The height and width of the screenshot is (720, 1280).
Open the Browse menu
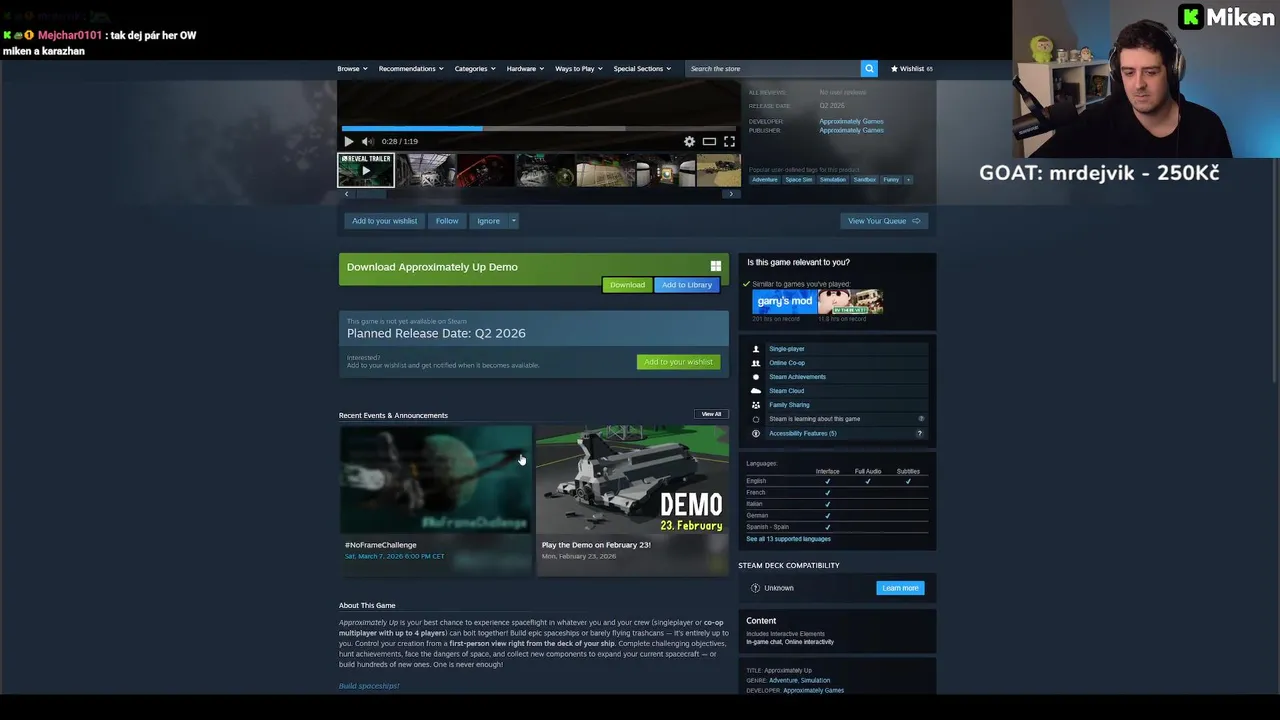(352, 69)
